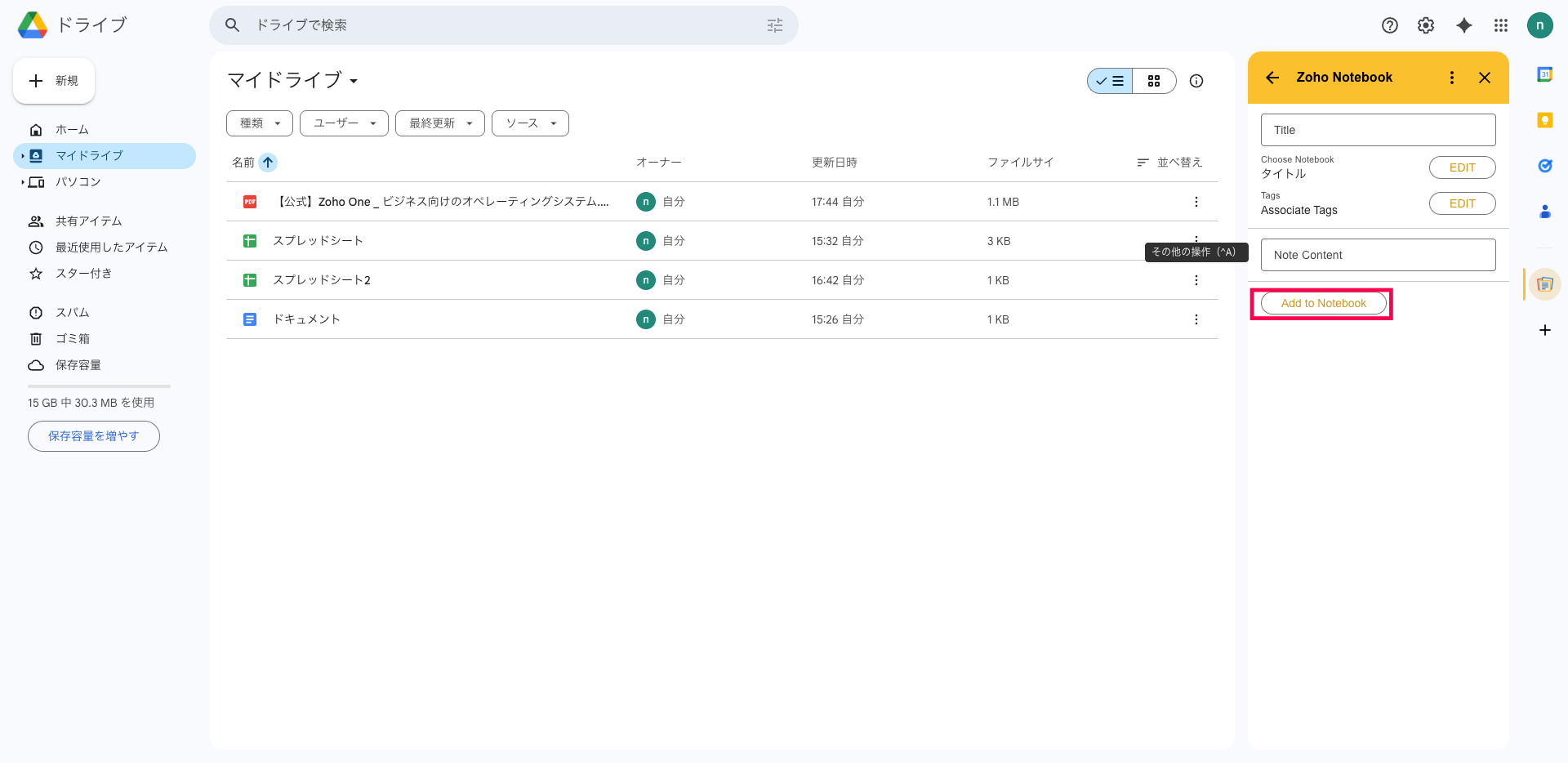Open the Google apps grid

tap(1500, 25)
